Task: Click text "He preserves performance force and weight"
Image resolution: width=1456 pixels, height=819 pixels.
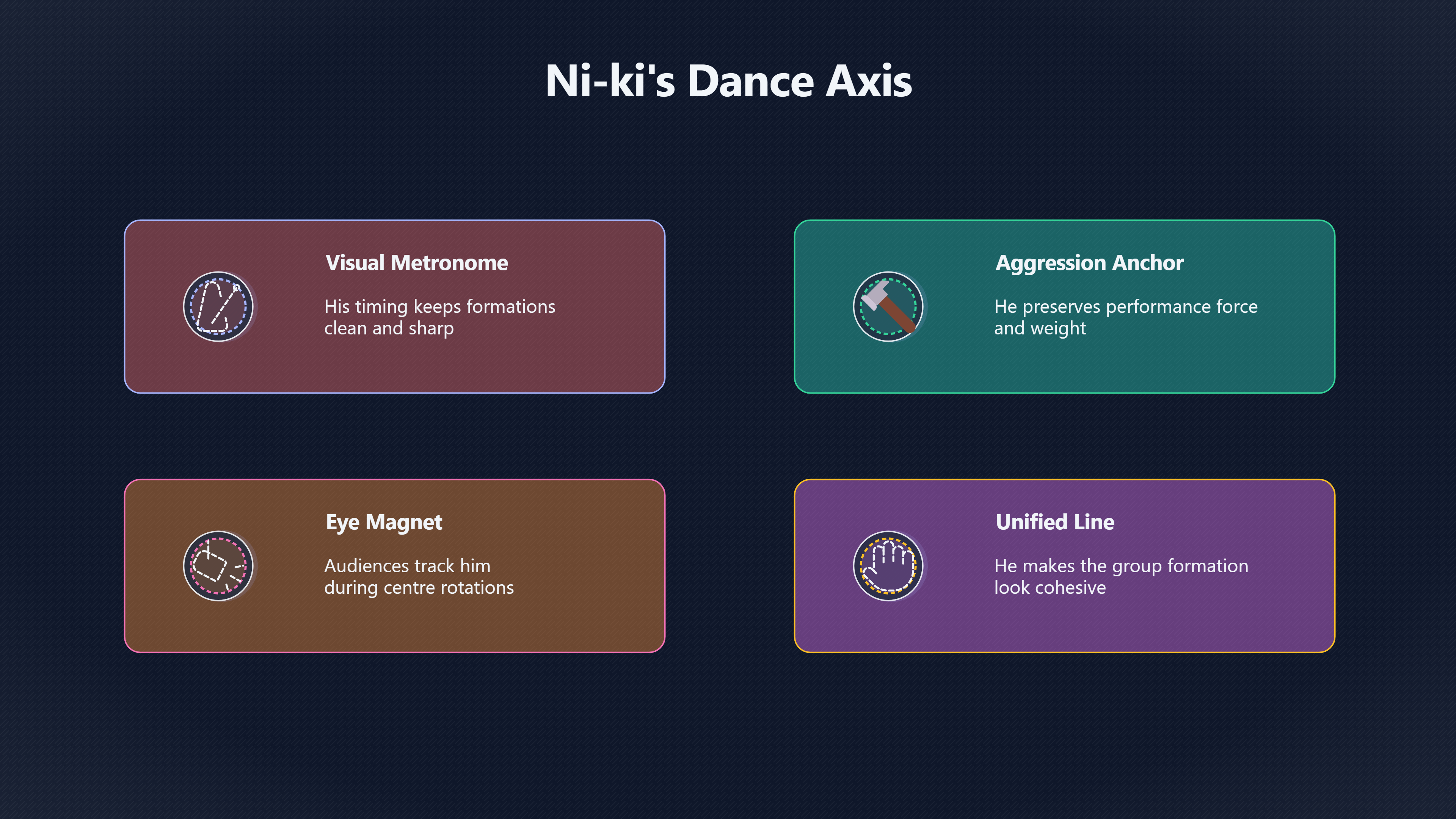Action: coord(1126,317)
